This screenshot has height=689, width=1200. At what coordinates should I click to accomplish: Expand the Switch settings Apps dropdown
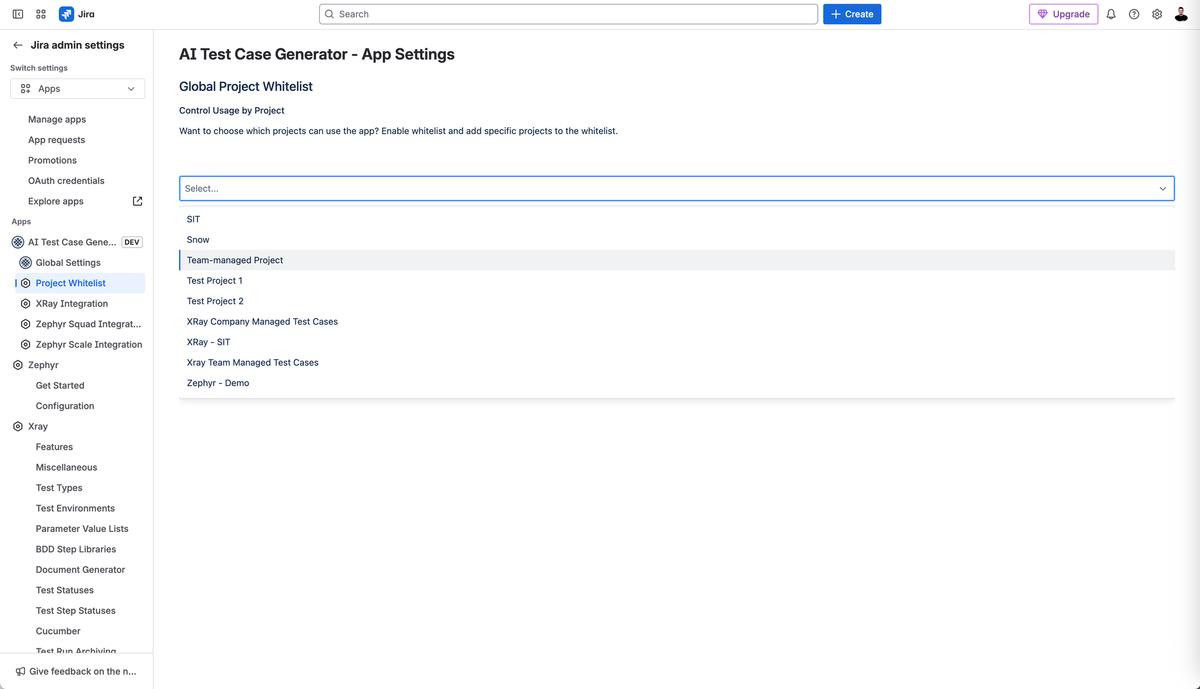tap(77, 88)
